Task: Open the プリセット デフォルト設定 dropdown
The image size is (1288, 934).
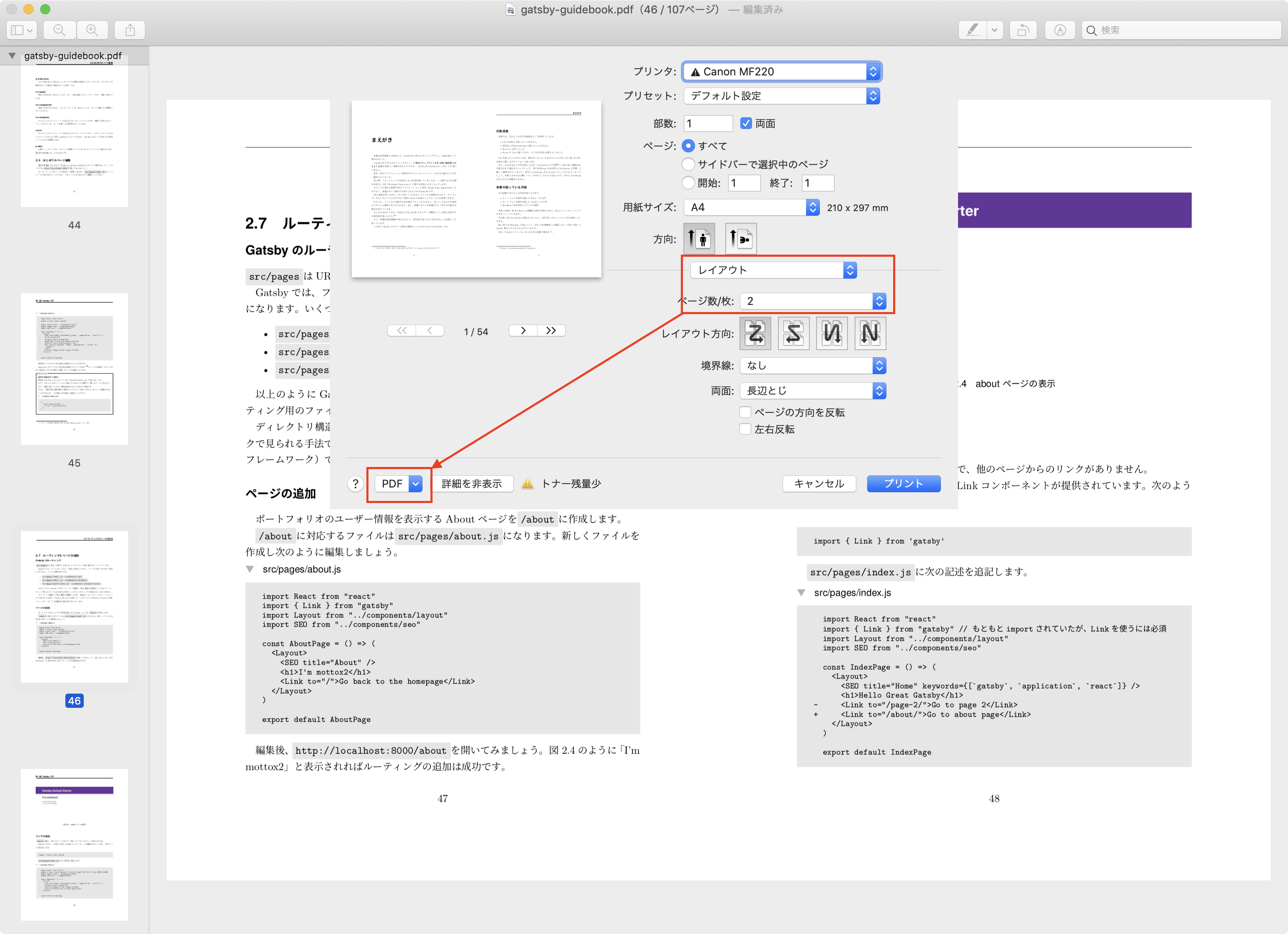Action: (x=782, y=96)
